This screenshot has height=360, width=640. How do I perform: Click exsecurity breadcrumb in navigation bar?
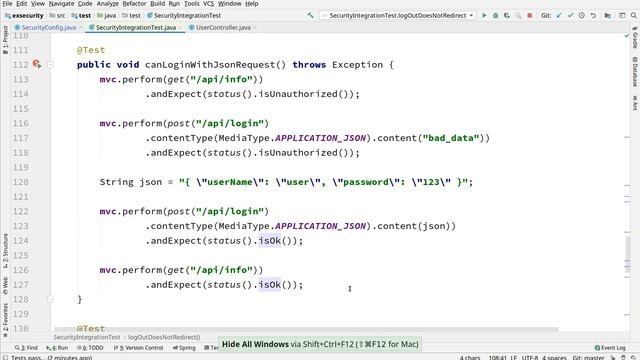pyautogui.click(x=24, y=16)
